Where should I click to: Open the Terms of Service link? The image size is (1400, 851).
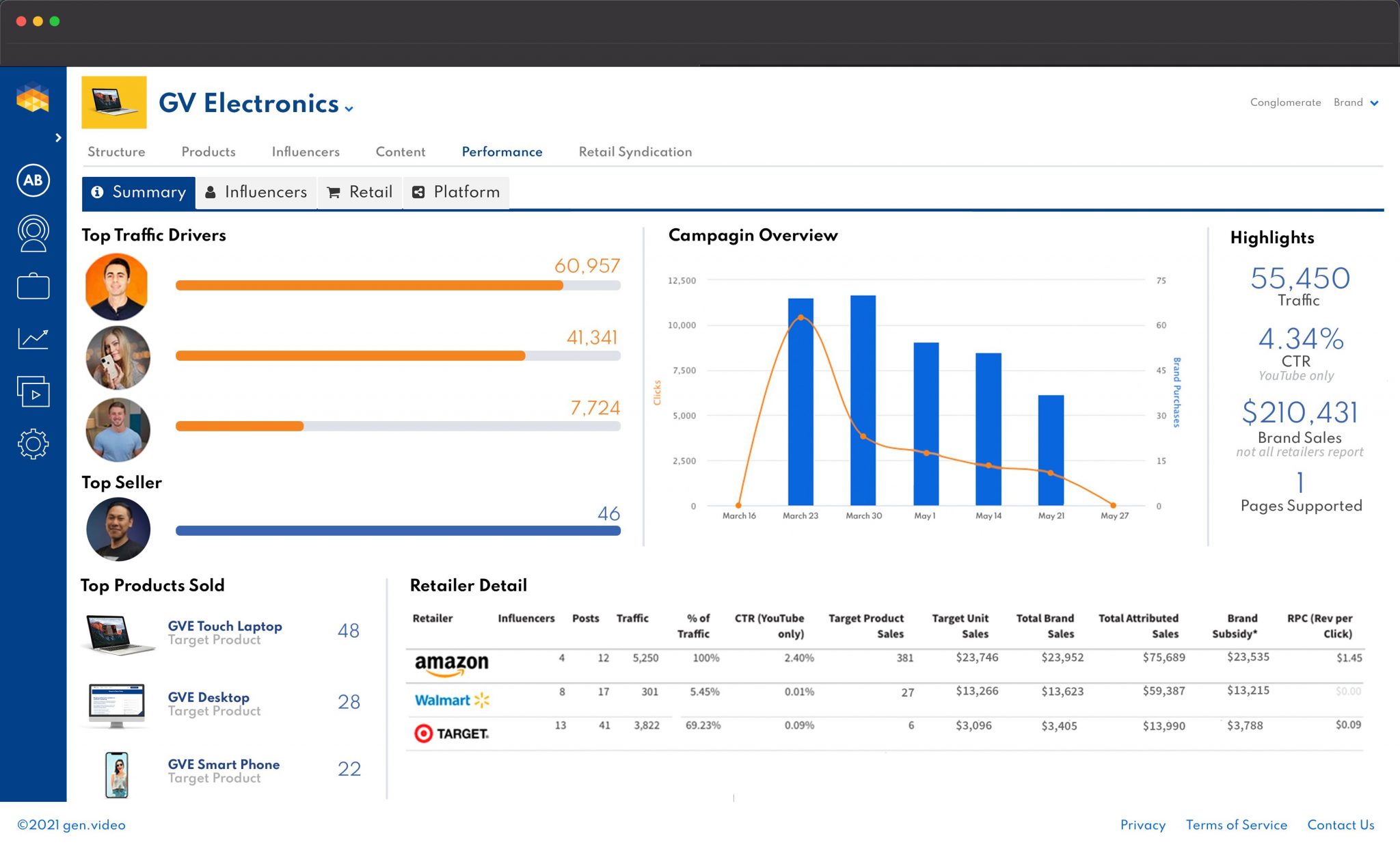click(1236, 825)
